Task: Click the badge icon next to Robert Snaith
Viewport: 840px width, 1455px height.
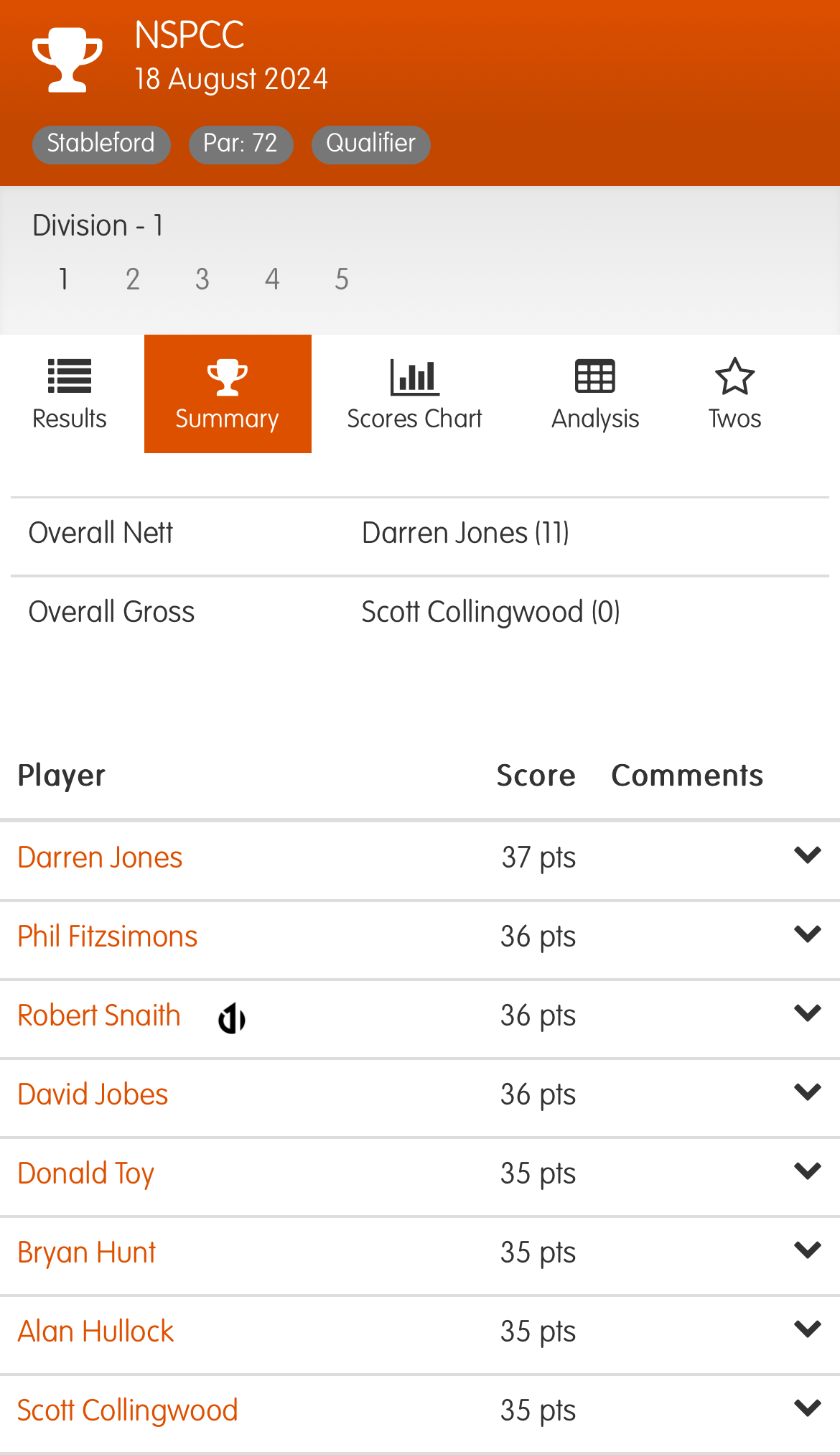Action: [232, 1018]
